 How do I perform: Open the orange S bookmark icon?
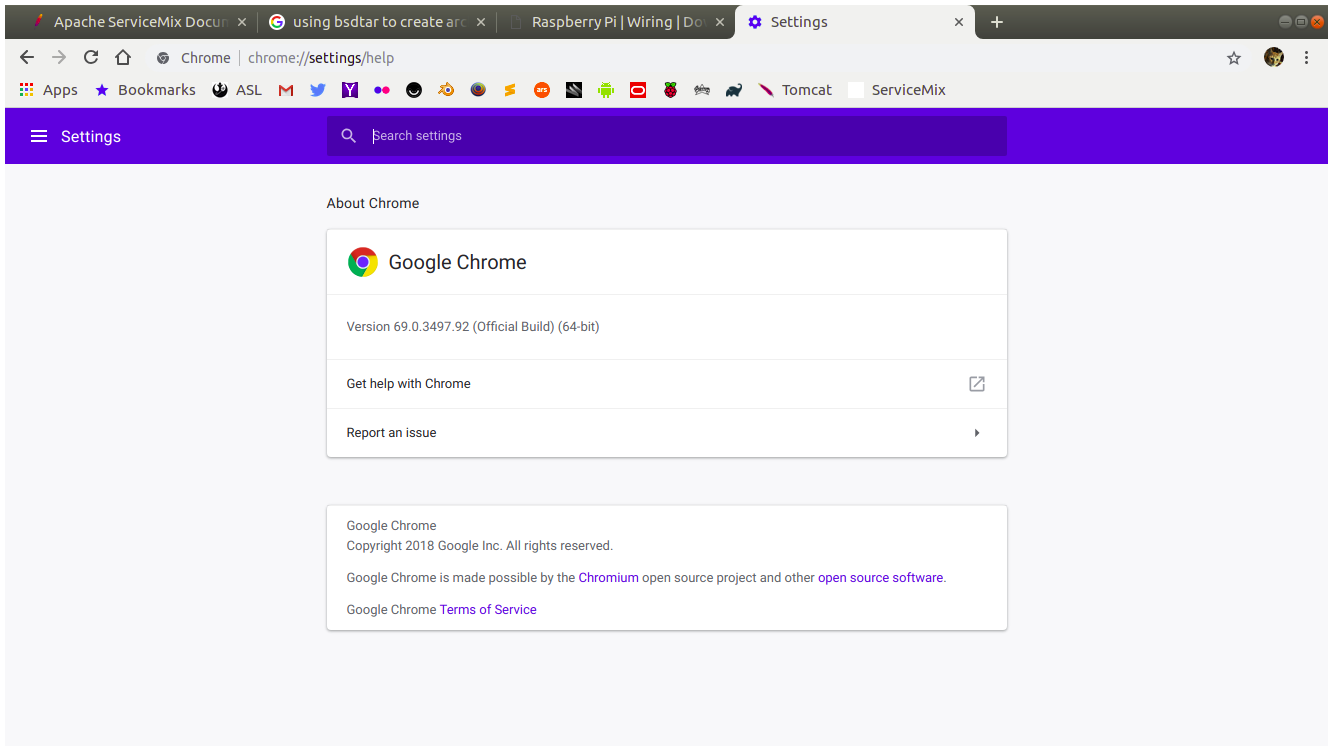[510, 90]
